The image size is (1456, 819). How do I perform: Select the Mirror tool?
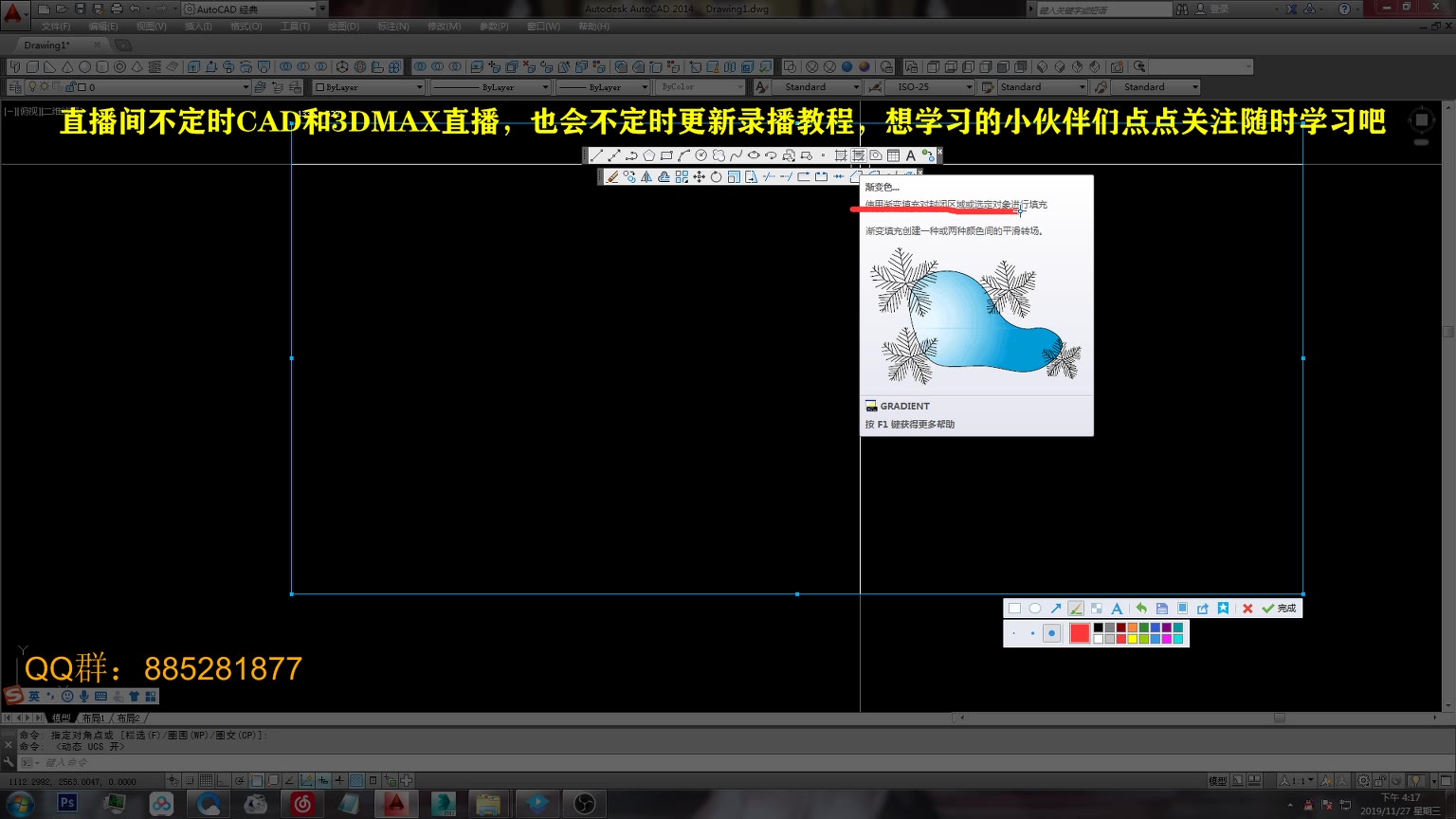click(x=646, y=176)
